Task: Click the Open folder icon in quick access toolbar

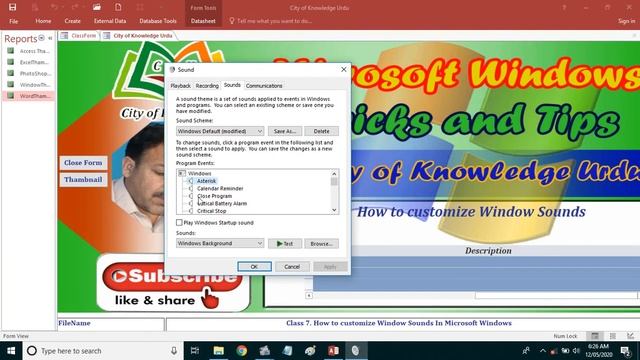Action: pyautogui.click(x=97, y=7)
